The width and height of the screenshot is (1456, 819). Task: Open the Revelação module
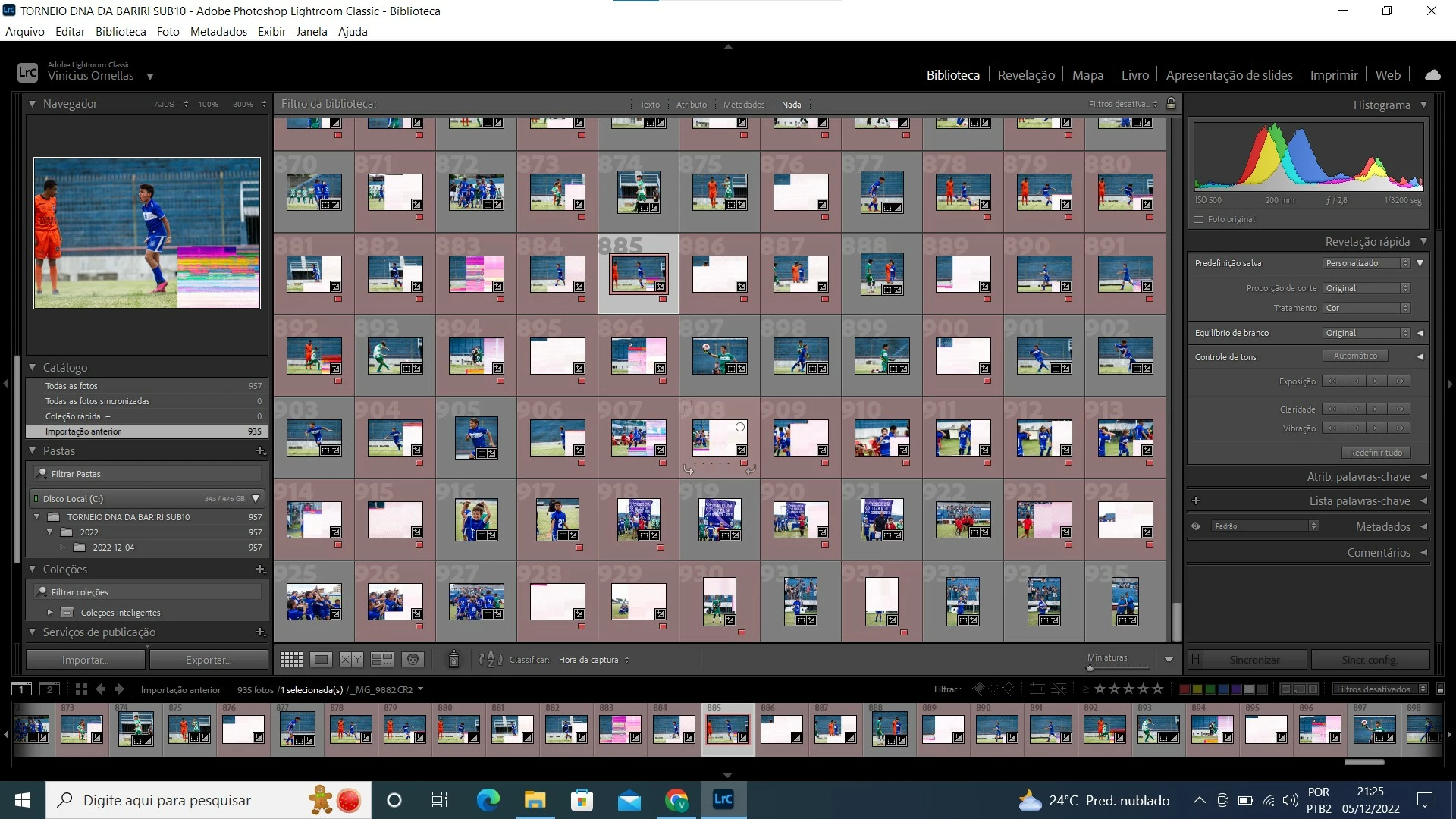point(1026,75)
